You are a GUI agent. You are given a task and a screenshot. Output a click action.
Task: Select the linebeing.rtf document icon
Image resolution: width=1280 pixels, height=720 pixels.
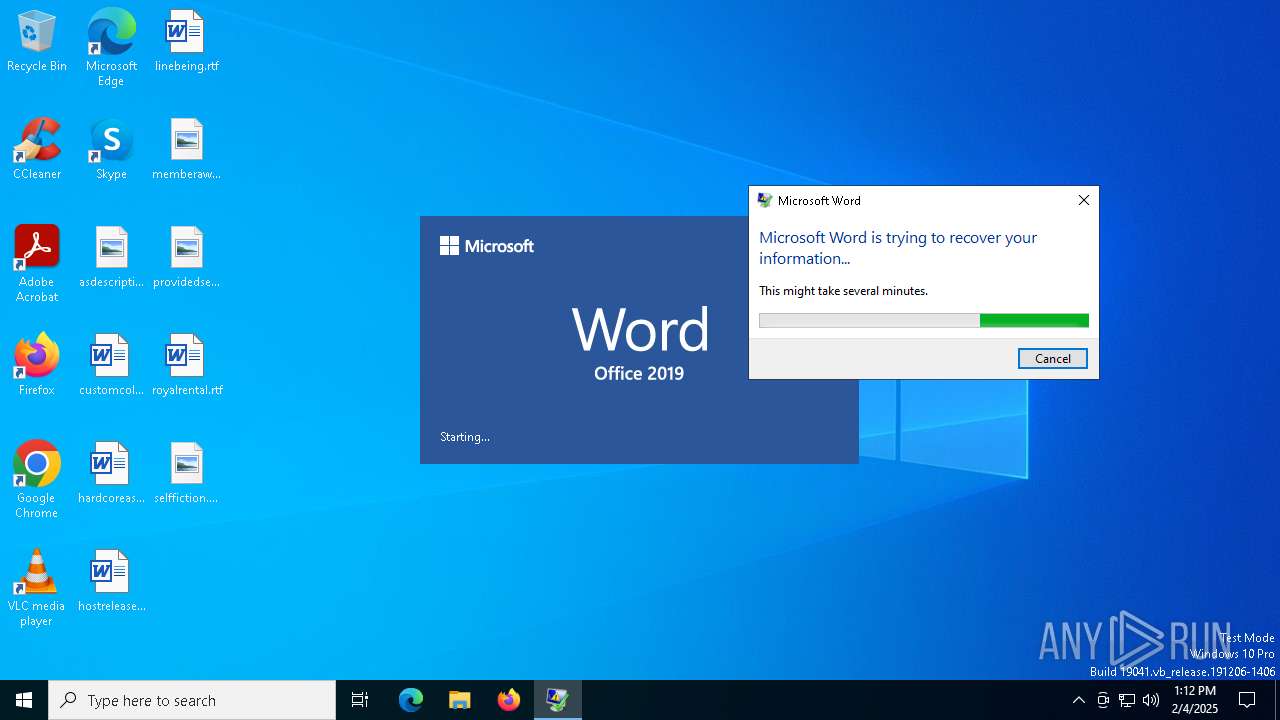click(186, 42)
